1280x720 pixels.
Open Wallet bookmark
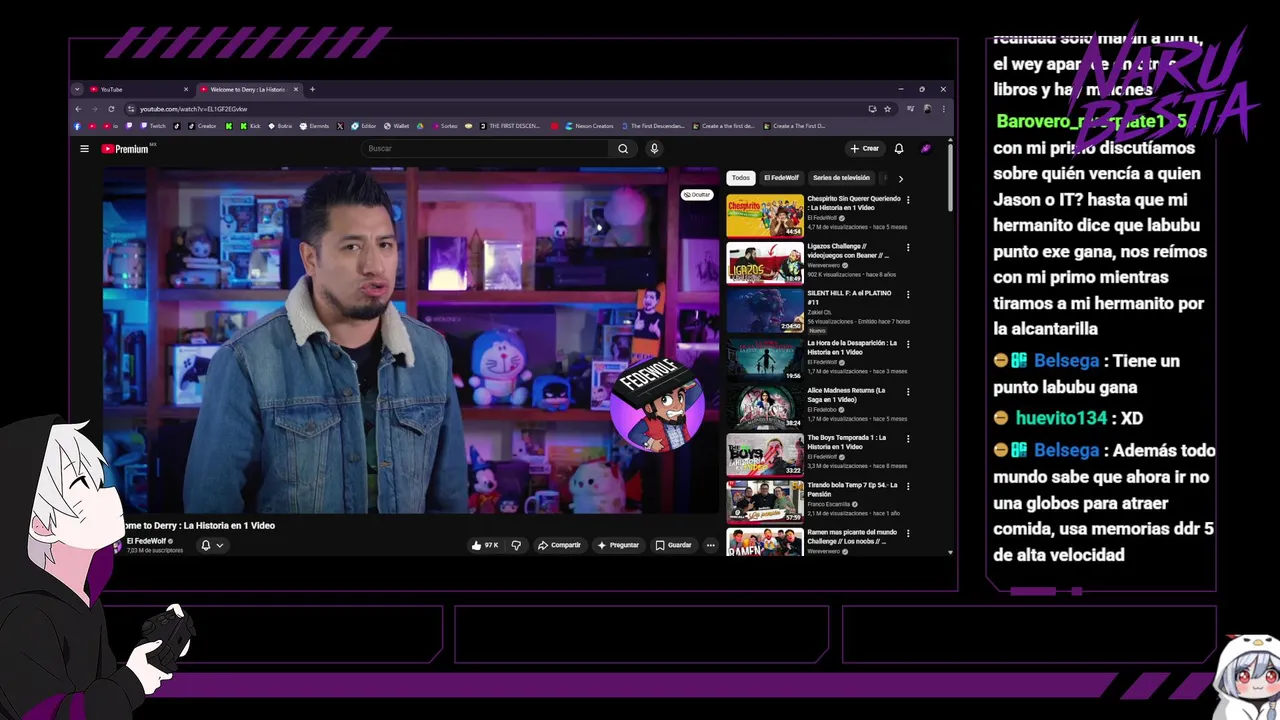point(396,126)
